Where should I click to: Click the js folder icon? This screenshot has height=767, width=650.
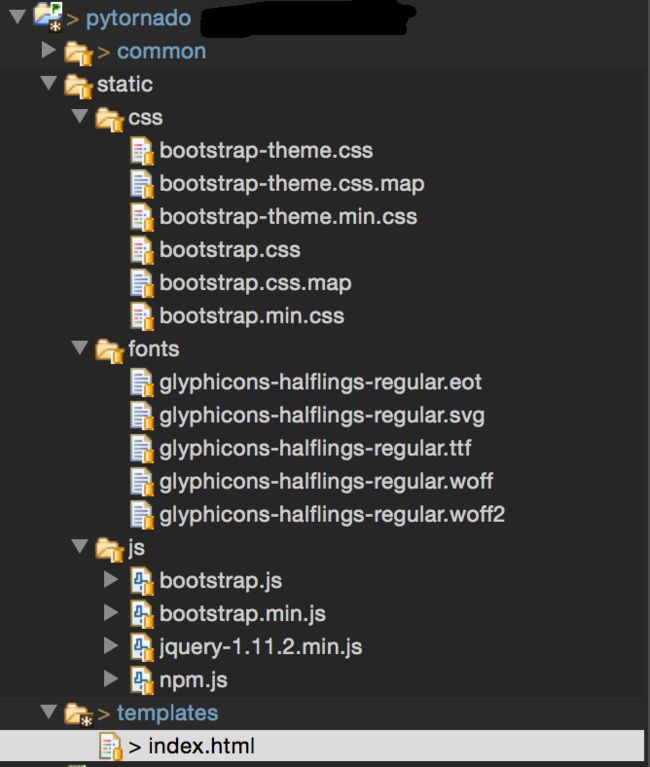point(110,549)
